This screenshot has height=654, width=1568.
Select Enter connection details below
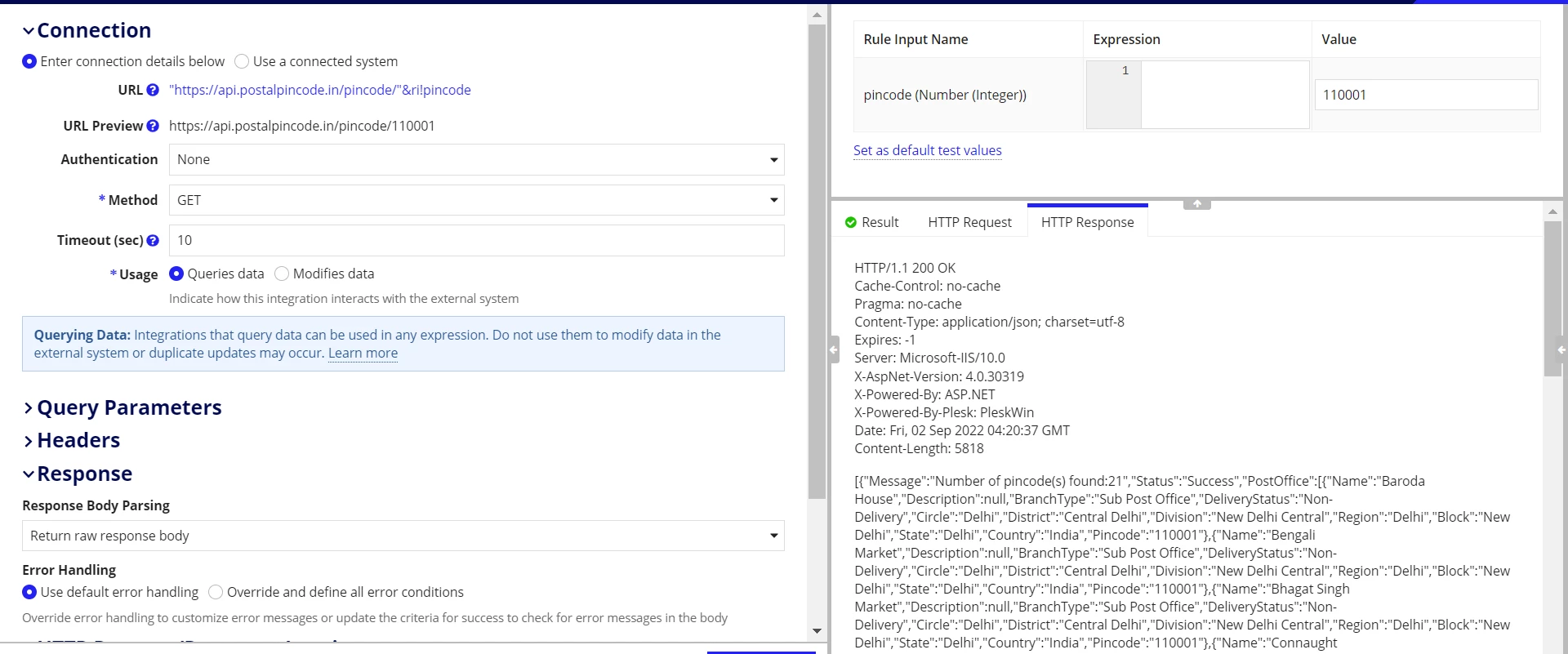click(x=29, y=61)
